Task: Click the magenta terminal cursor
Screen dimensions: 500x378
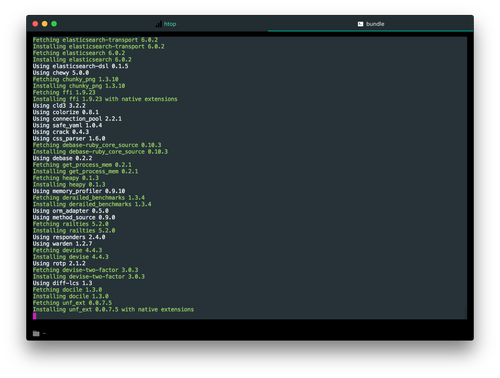Action: click(35, 316)
